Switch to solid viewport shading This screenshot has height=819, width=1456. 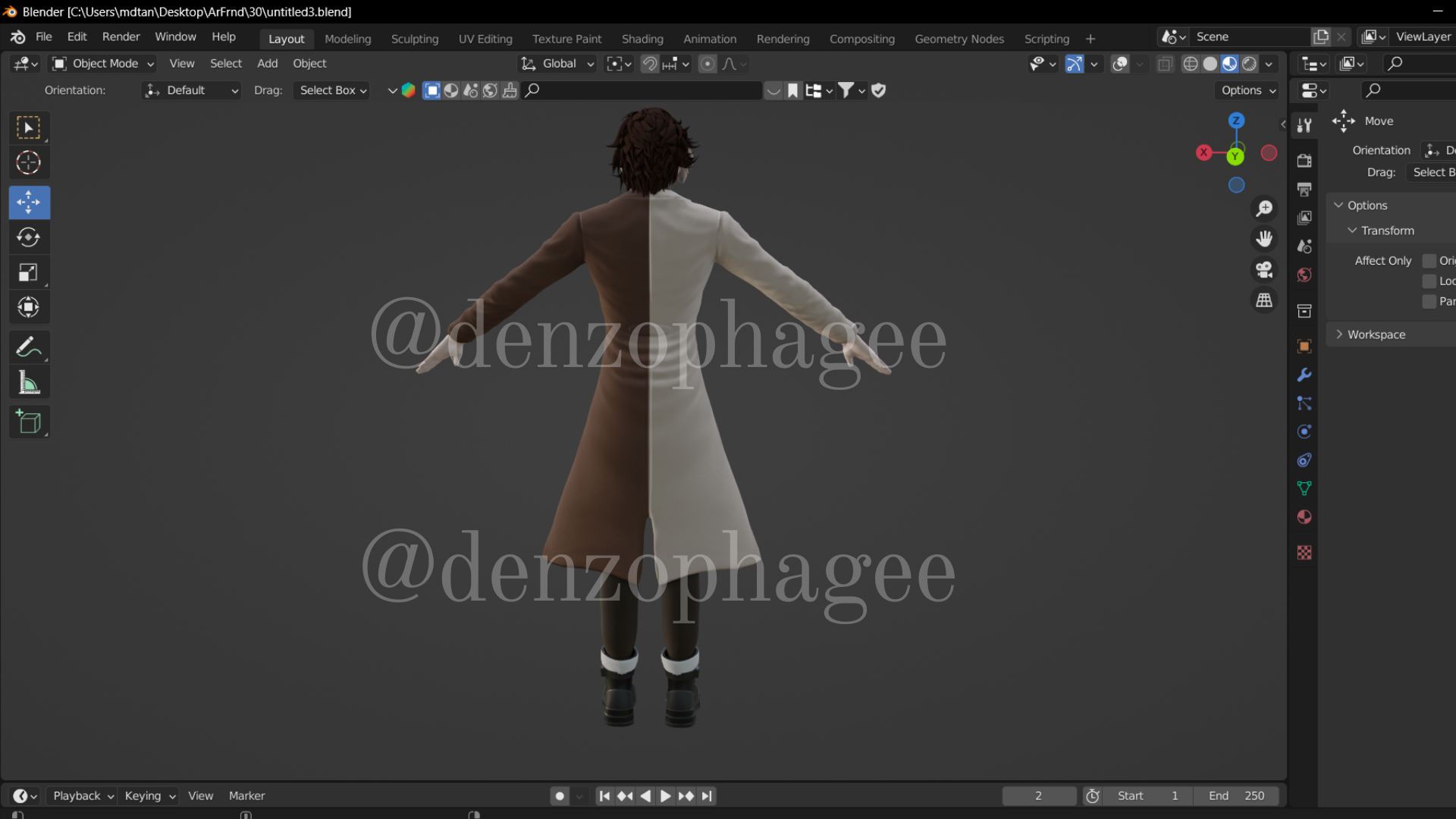point(1210,64)
